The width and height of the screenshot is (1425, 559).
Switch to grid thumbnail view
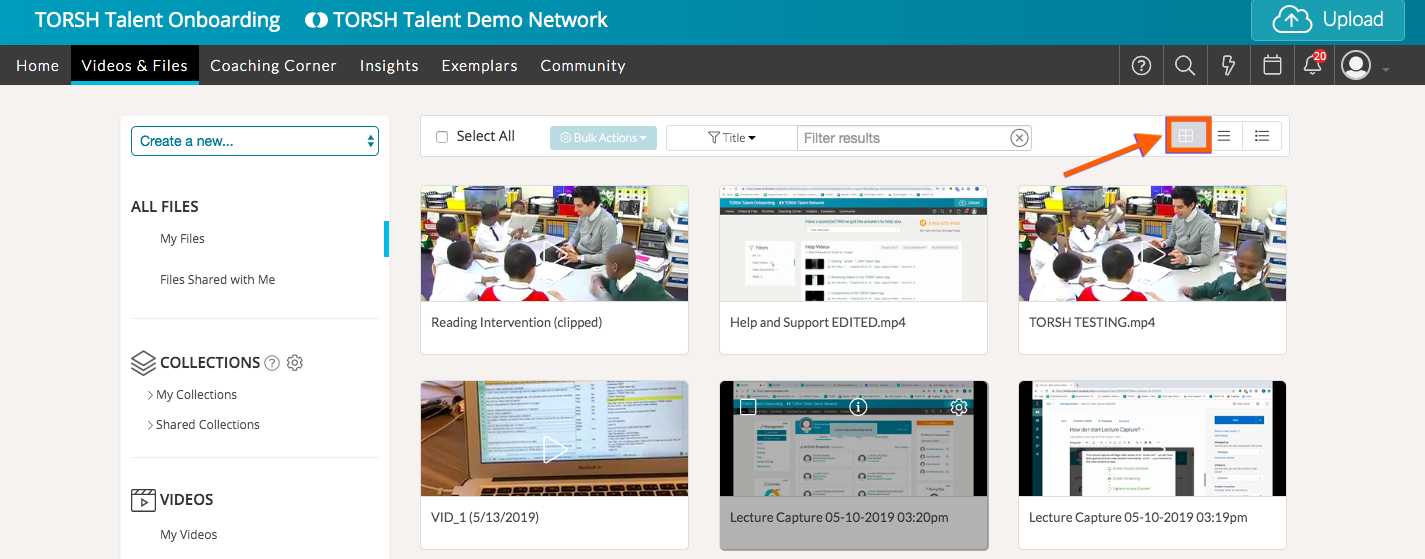[x=1186, y=136]
